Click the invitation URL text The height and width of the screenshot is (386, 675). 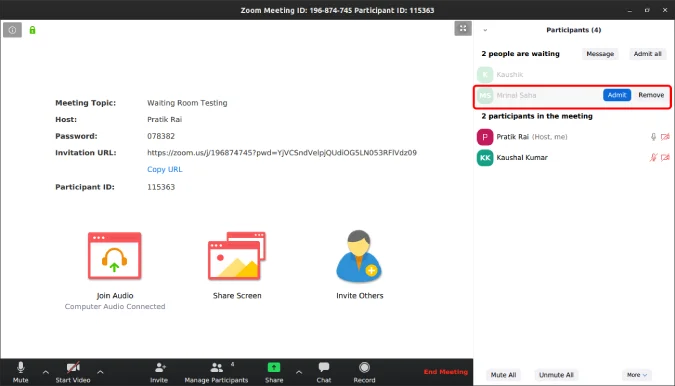pyautogui.click(x=282, y=152)
